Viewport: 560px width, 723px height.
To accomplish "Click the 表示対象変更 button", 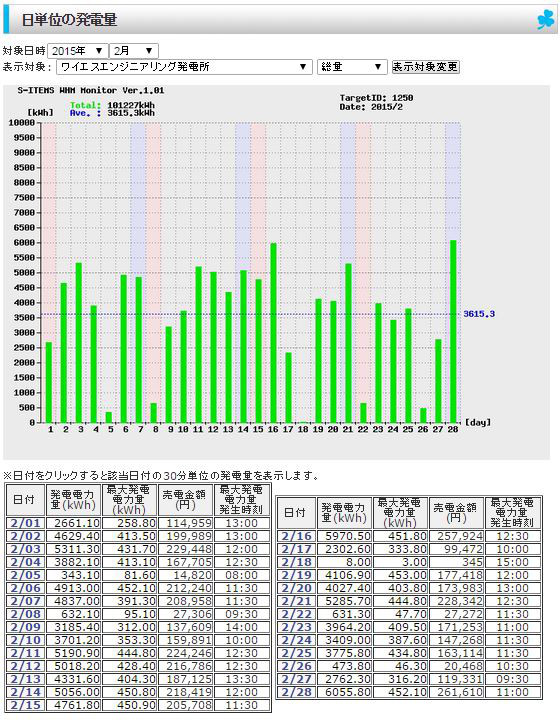I will [x=425, y=67].
